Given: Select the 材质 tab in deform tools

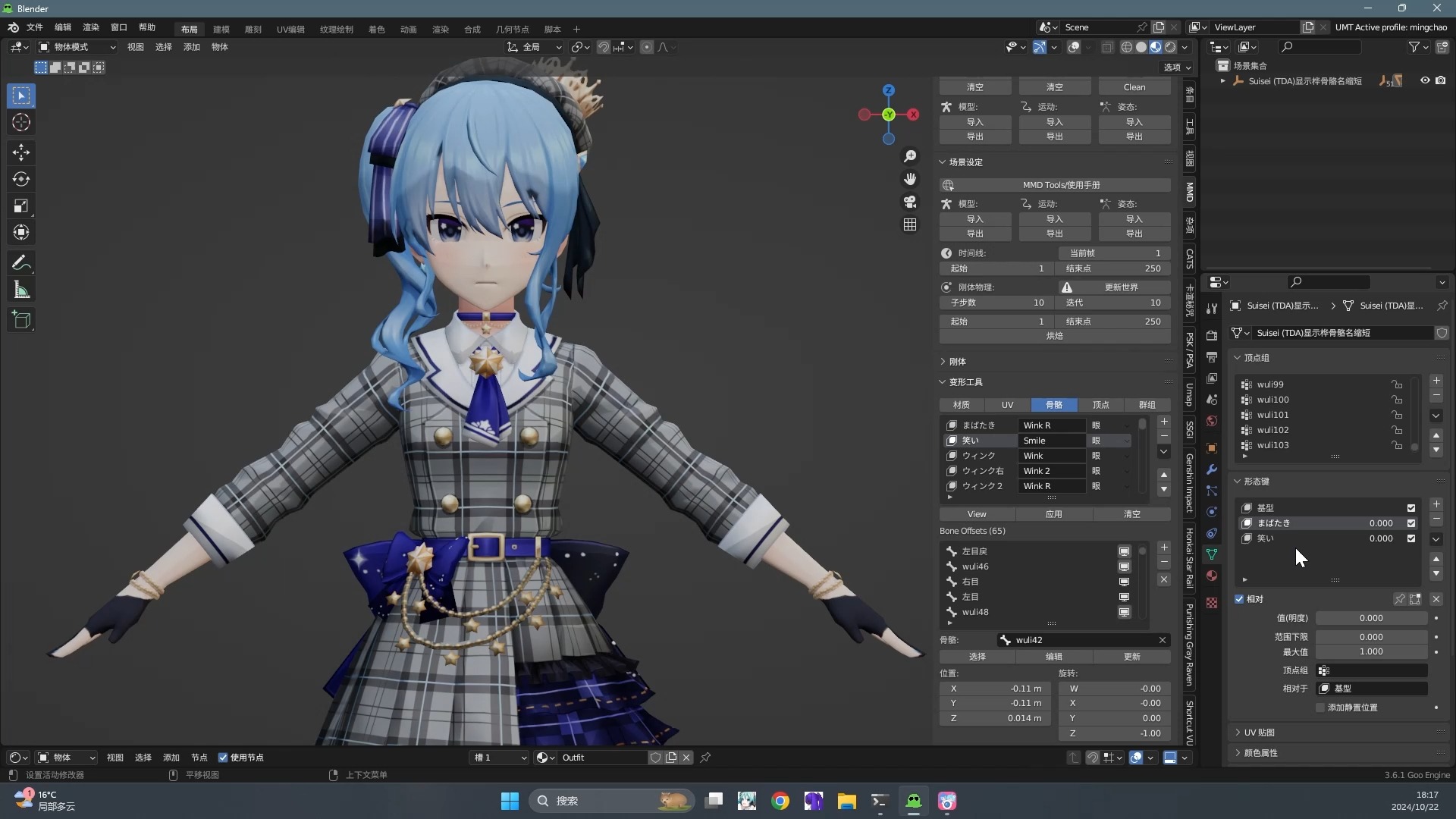Looking at the screenshot, I should [961, 404].
